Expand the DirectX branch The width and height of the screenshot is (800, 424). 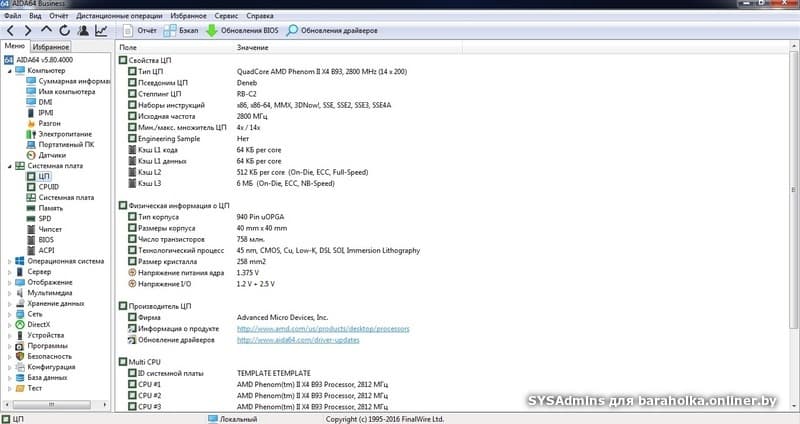pyautogui.click(x=9, y=325)
